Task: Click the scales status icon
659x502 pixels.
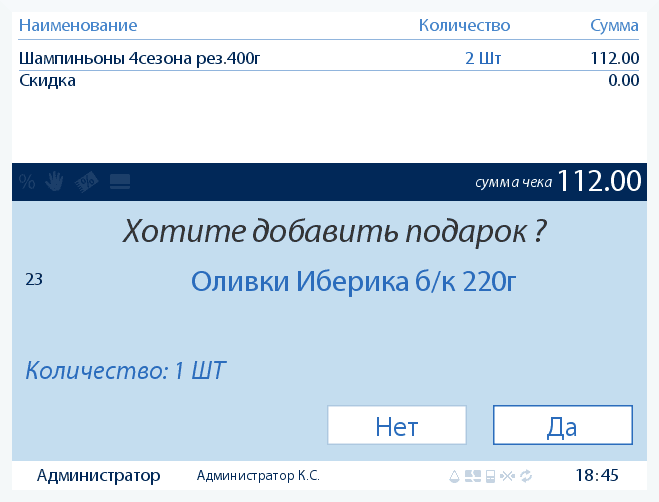Action: 454,476
